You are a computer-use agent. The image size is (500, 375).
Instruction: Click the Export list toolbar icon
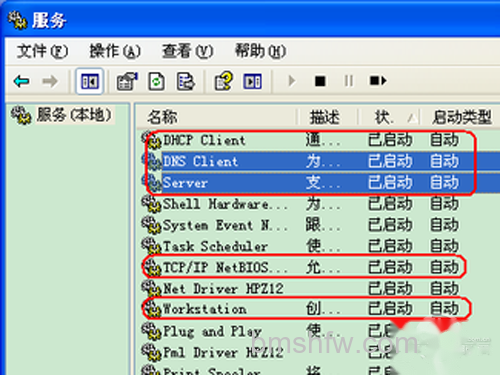[185, 81]
